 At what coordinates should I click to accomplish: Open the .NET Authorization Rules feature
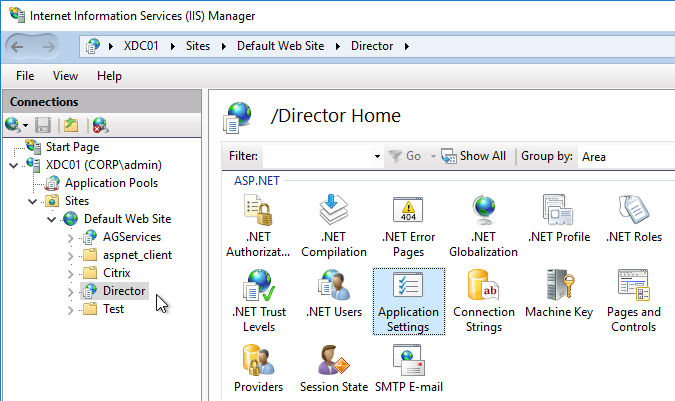click(x=258, y=225)
